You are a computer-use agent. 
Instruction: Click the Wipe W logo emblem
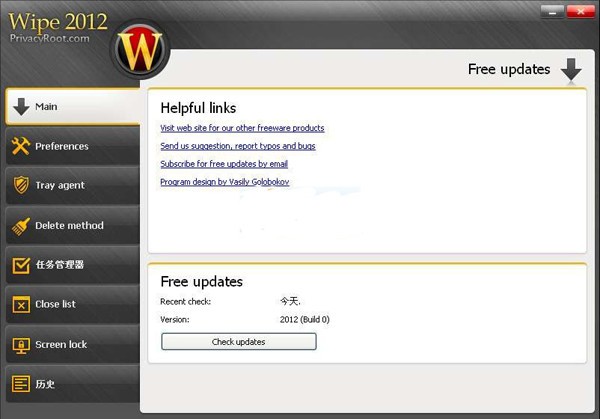point(142,45)
